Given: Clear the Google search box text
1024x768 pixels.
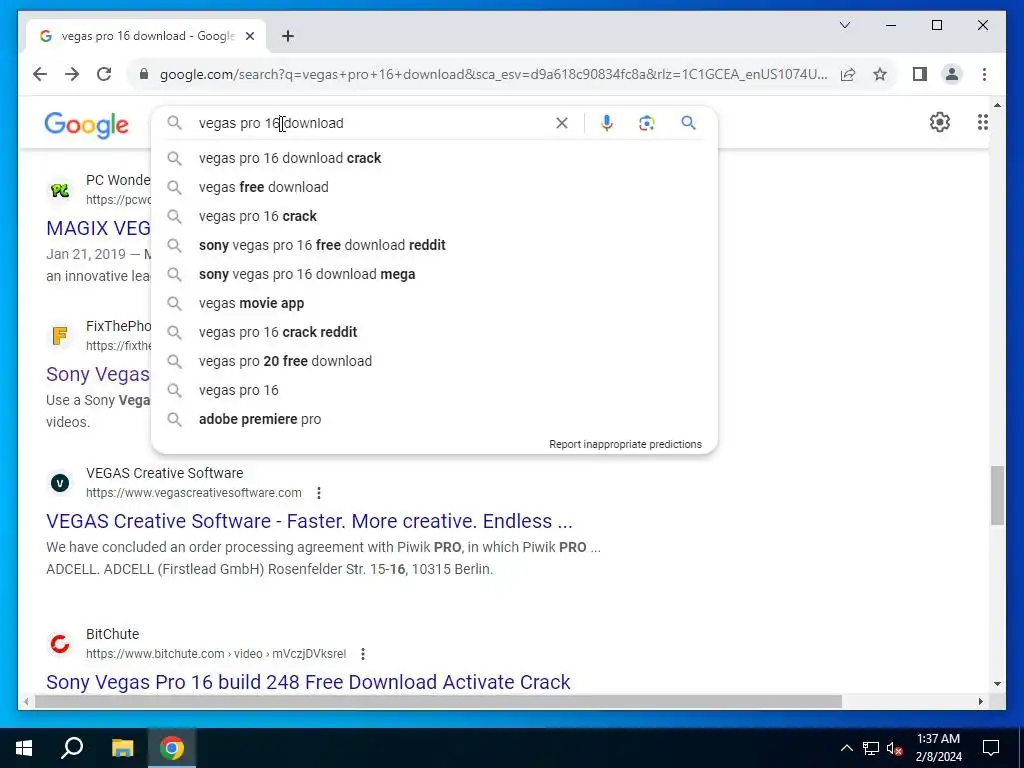Looking at the screenshot, I should pyautogui.click(x=562, y=123).
